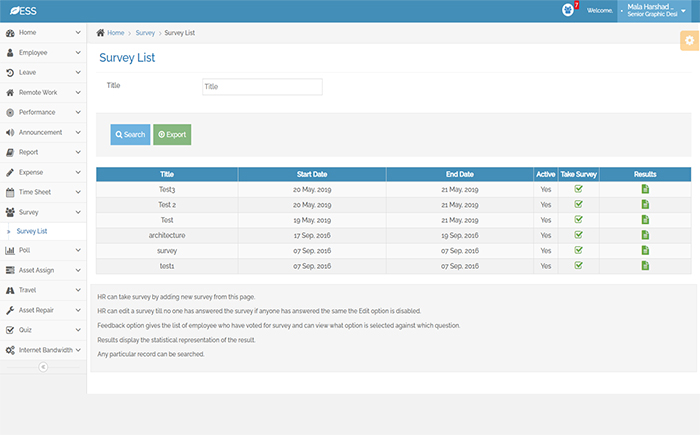Viewport: 700px width, 435px height.
Task: Sort by Start Date column header
Action: pyautogui.click(x=312, y=174)
